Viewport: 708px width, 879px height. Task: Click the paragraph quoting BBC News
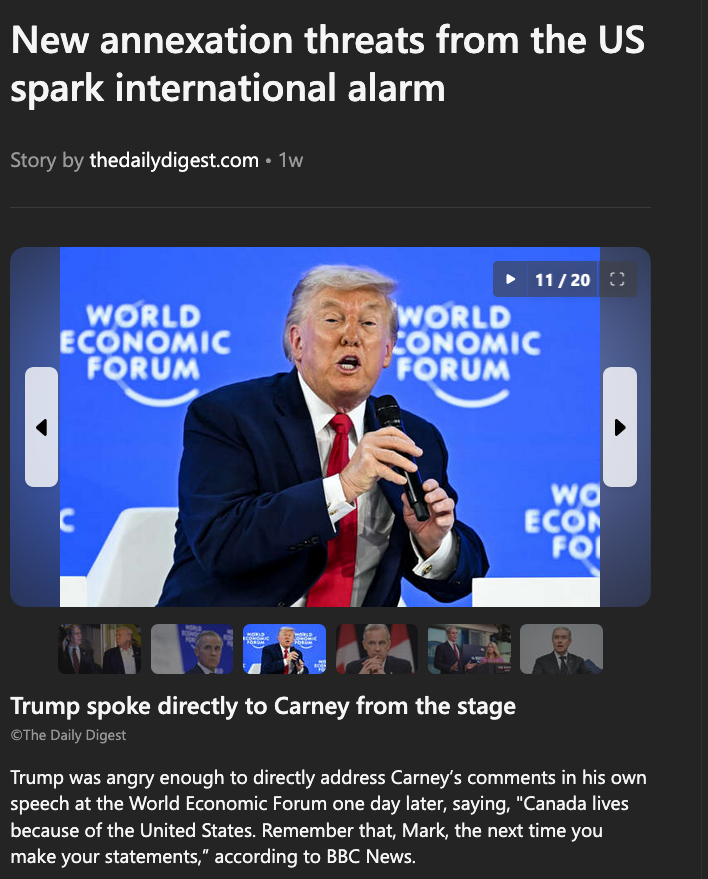(328, 817)
